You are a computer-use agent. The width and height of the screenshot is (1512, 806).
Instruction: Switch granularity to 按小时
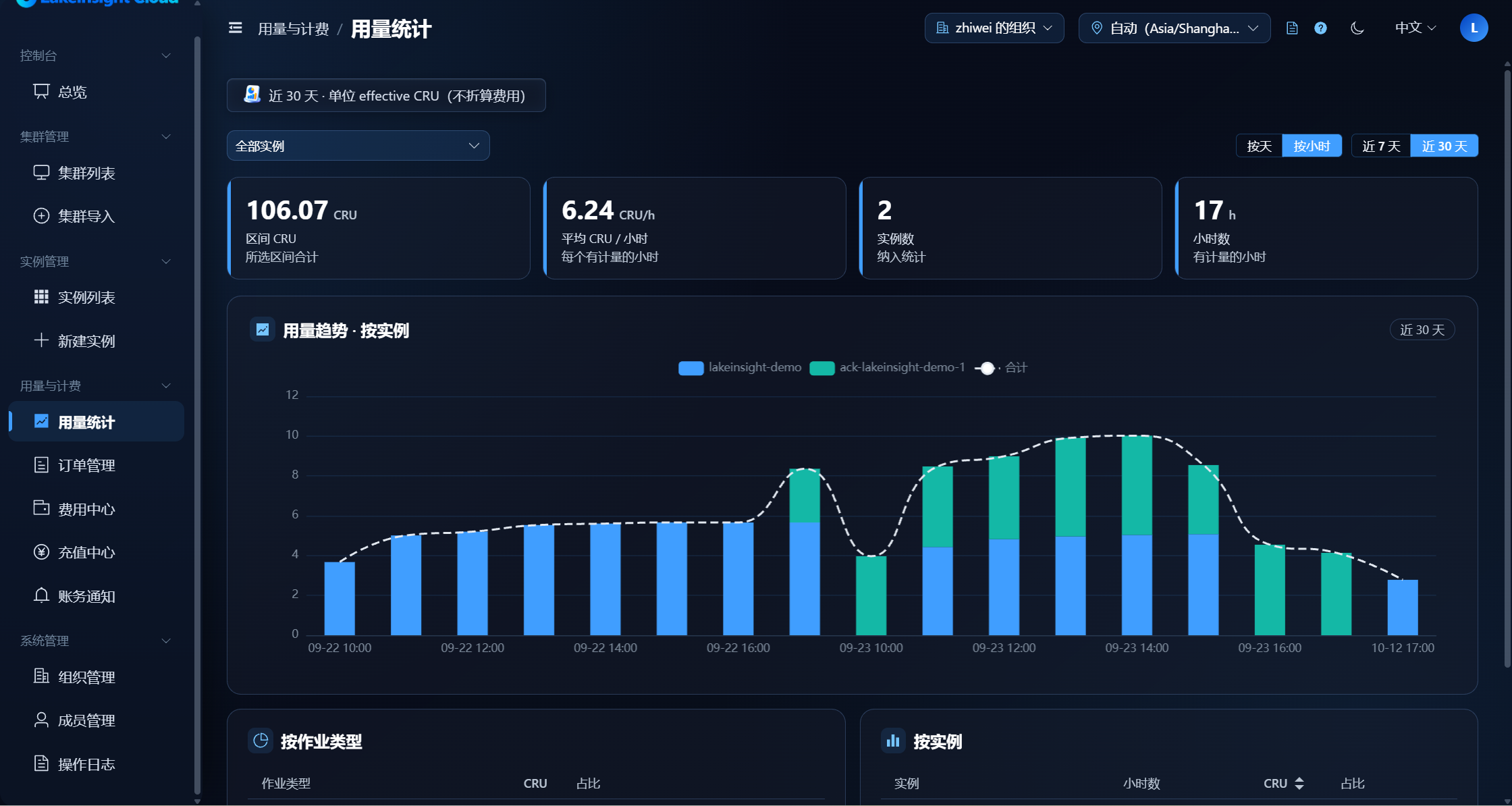click(1312, 146)
